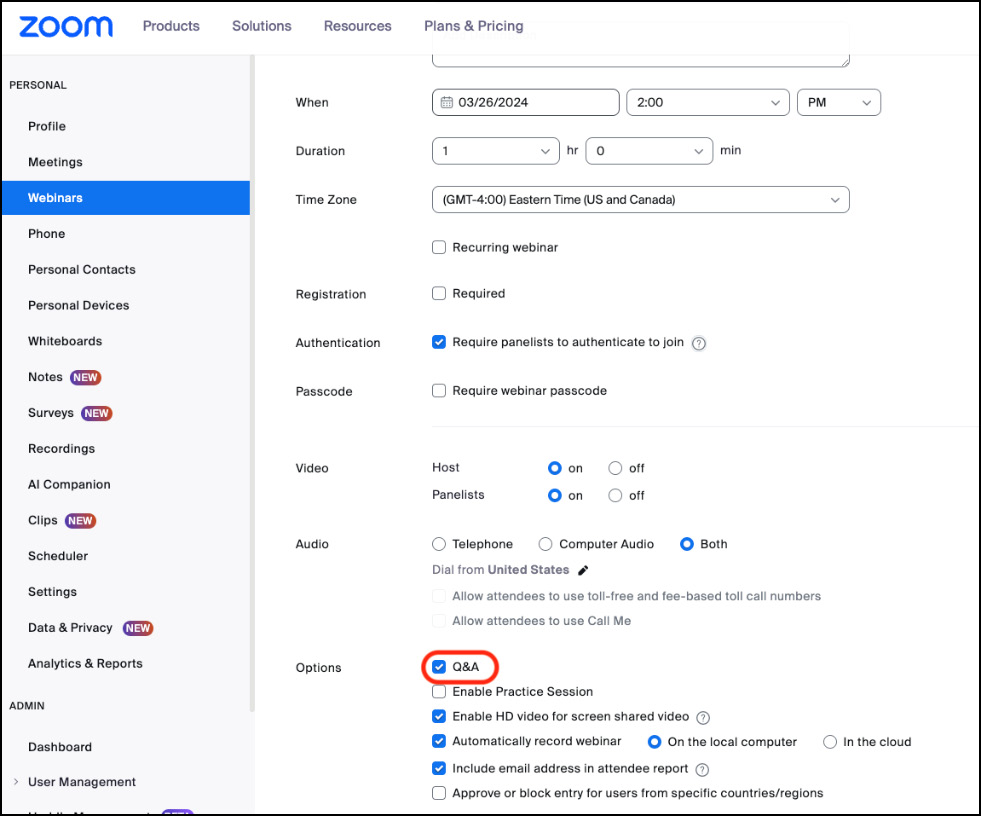
Task: Open Personal Contacts page
Action: coord(82,270)
